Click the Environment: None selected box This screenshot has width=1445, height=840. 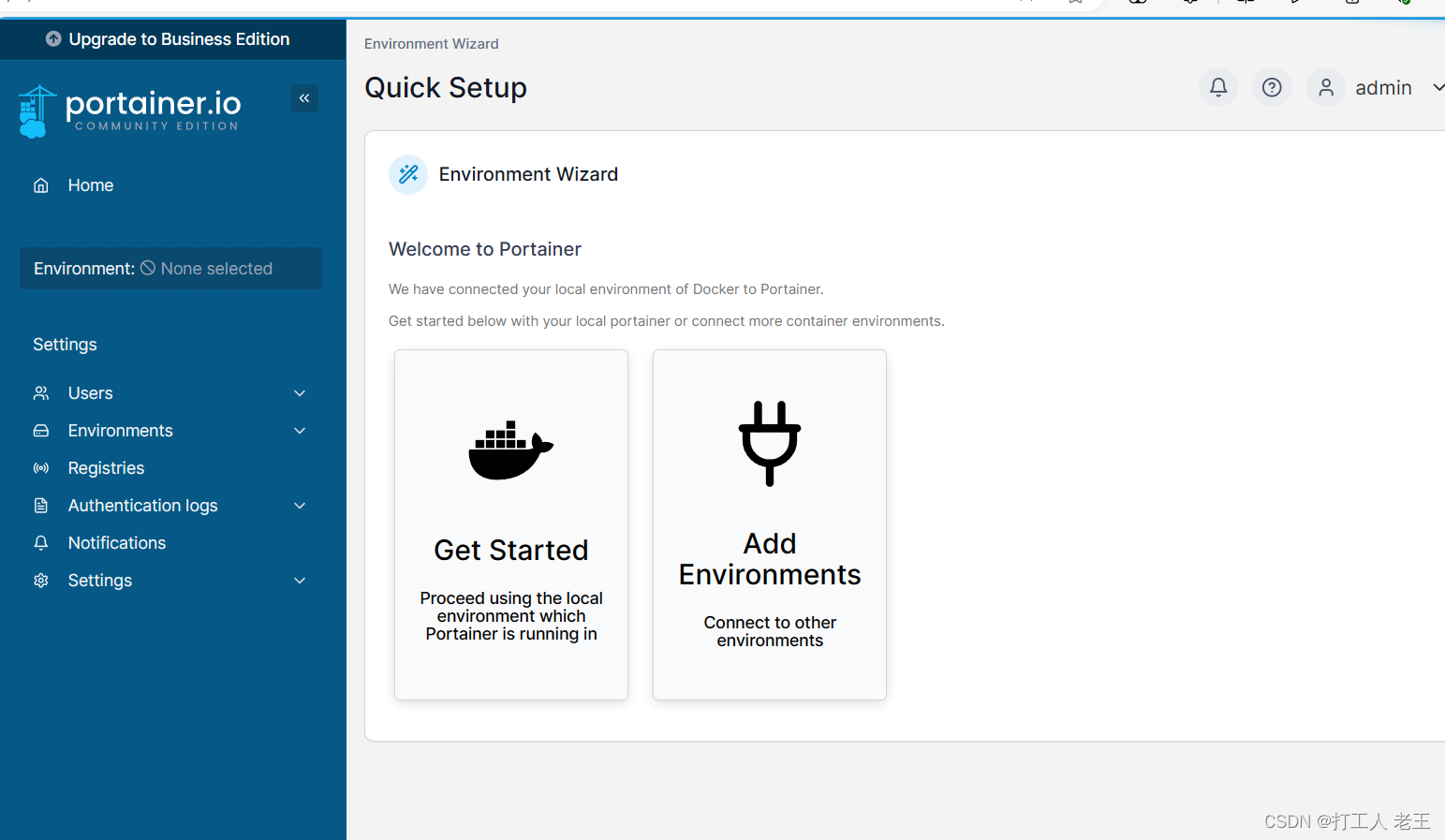pyautogui.click(x=170, y=268)
